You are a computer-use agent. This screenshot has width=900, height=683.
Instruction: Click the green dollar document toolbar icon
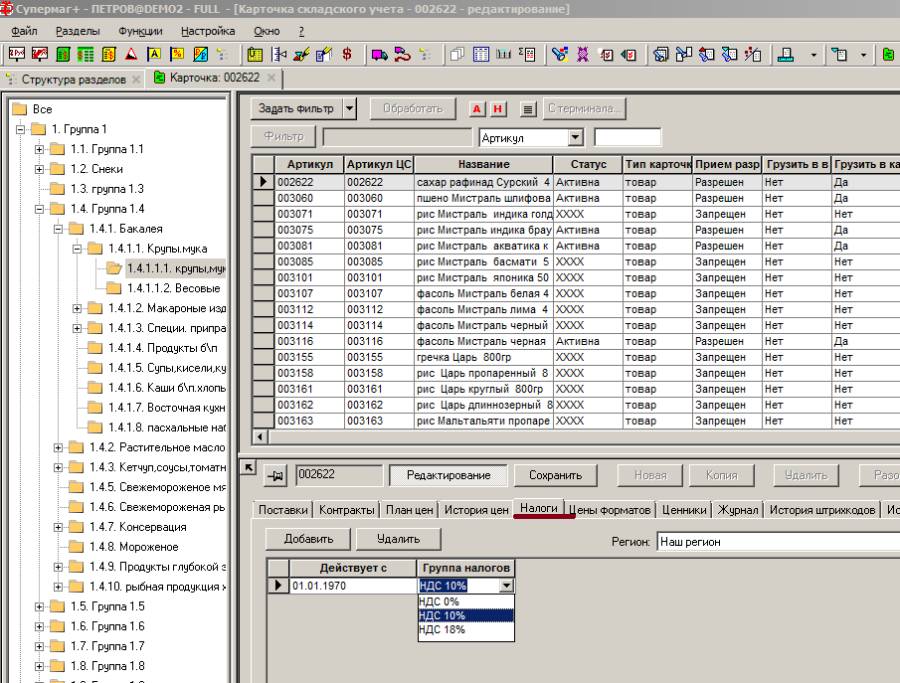63,55
